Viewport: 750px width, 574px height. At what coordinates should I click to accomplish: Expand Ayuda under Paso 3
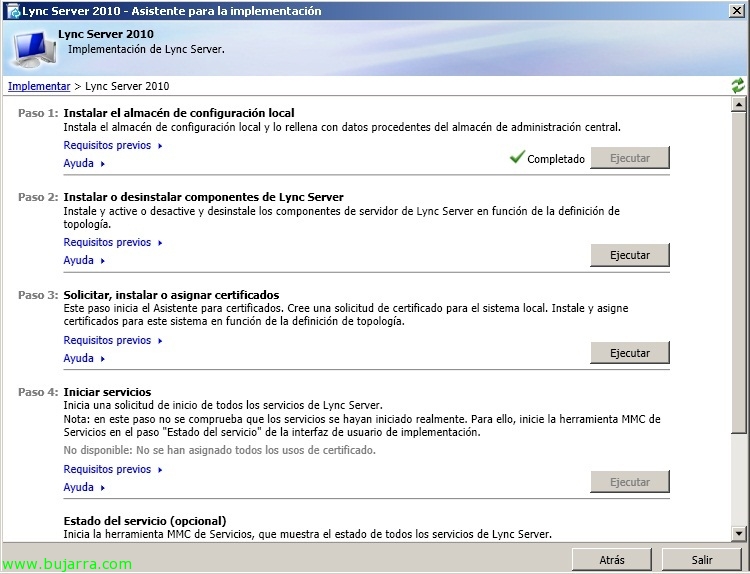(x=84, y=358)
